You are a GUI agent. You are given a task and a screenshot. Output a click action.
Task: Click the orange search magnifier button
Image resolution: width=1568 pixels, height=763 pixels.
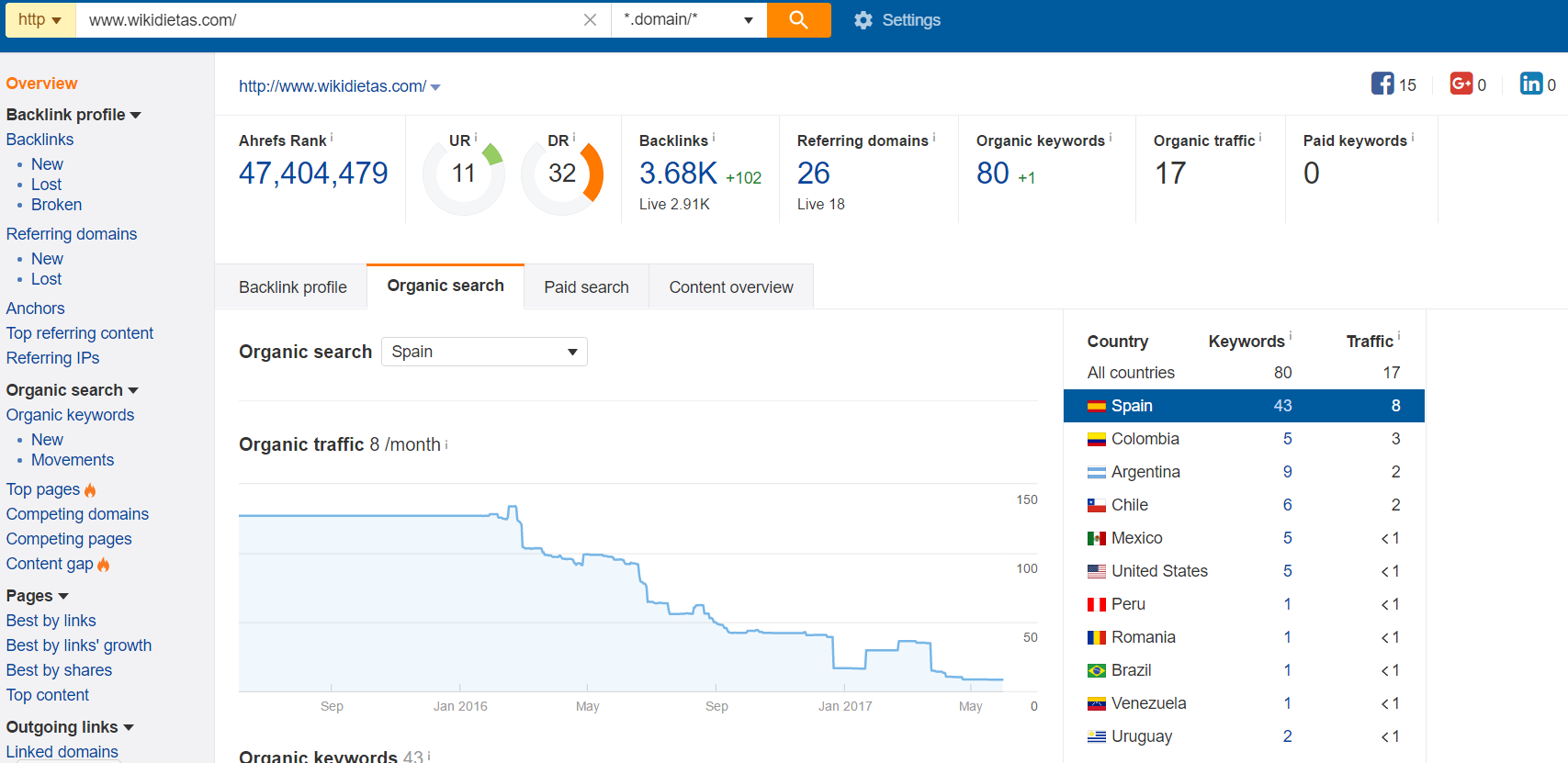(798, 20)
